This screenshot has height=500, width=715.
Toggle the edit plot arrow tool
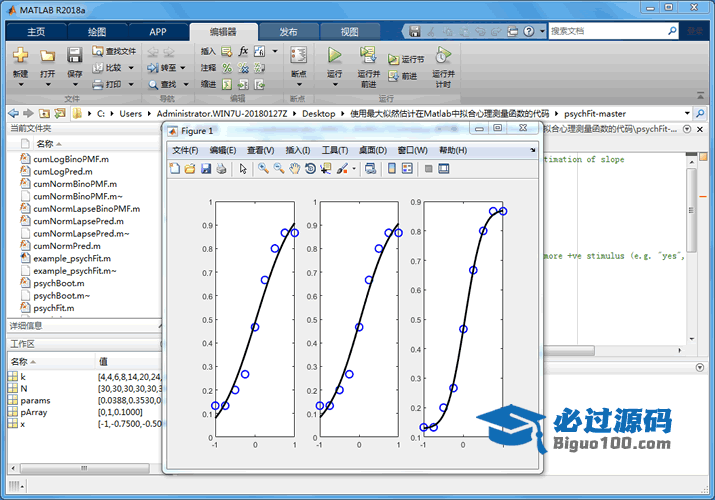click(243, 169)
